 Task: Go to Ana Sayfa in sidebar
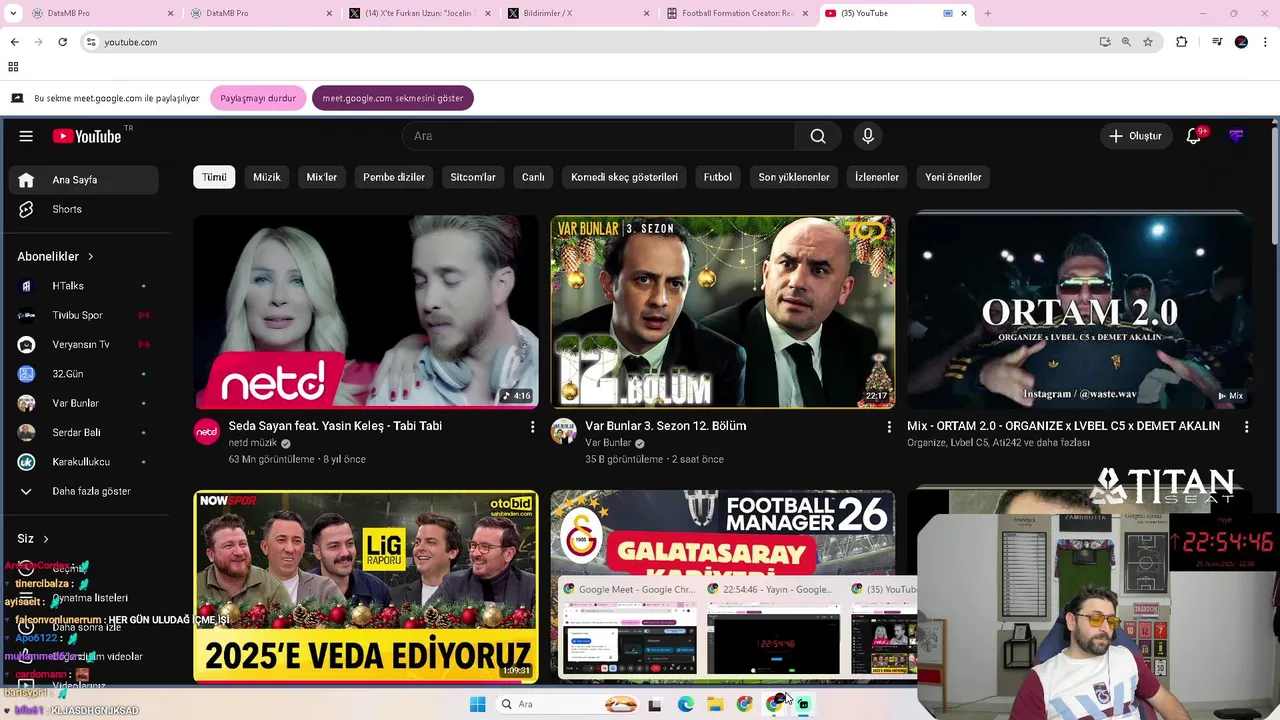pyautogui.click(x=84, y=180)
